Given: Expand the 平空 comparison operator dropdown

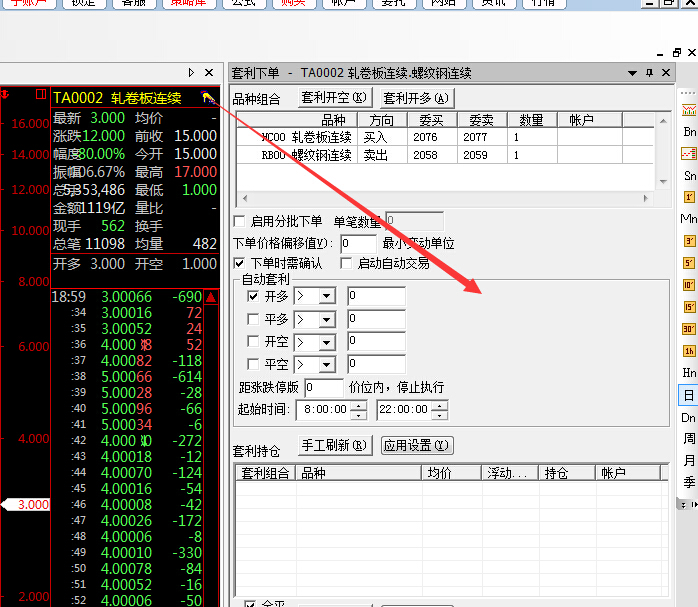Looking at the screenshot, I should [326, 365].
